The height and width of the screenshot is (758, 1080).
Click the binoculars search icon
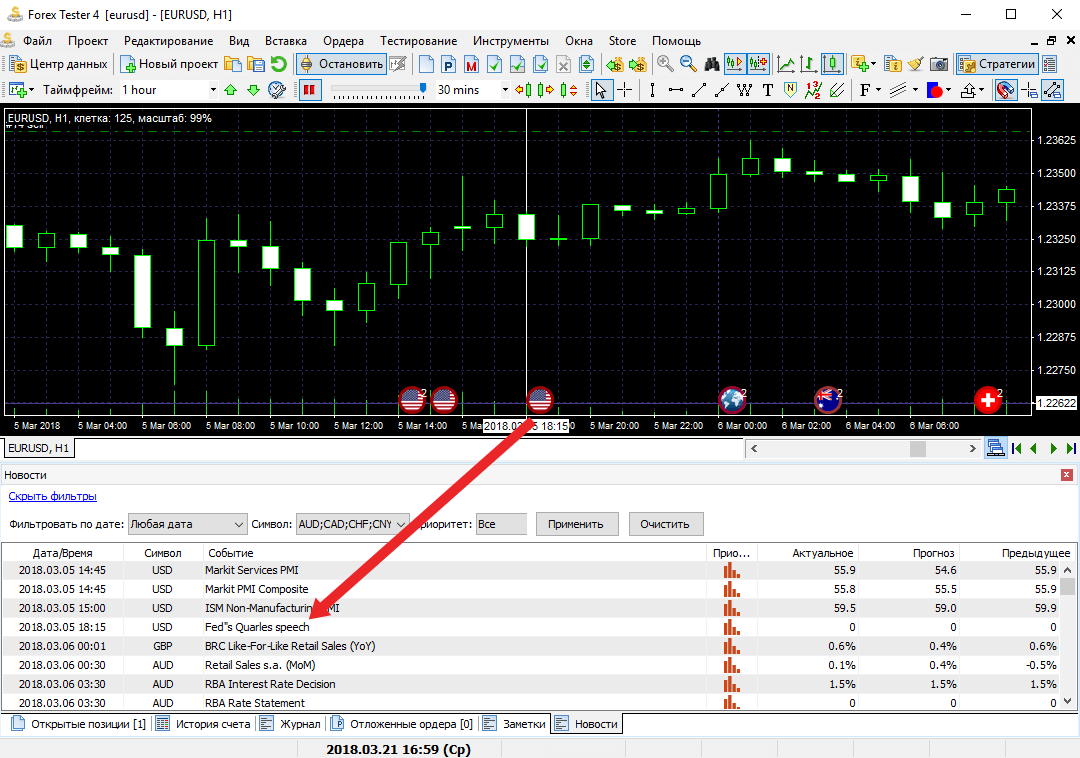(712, 64)
